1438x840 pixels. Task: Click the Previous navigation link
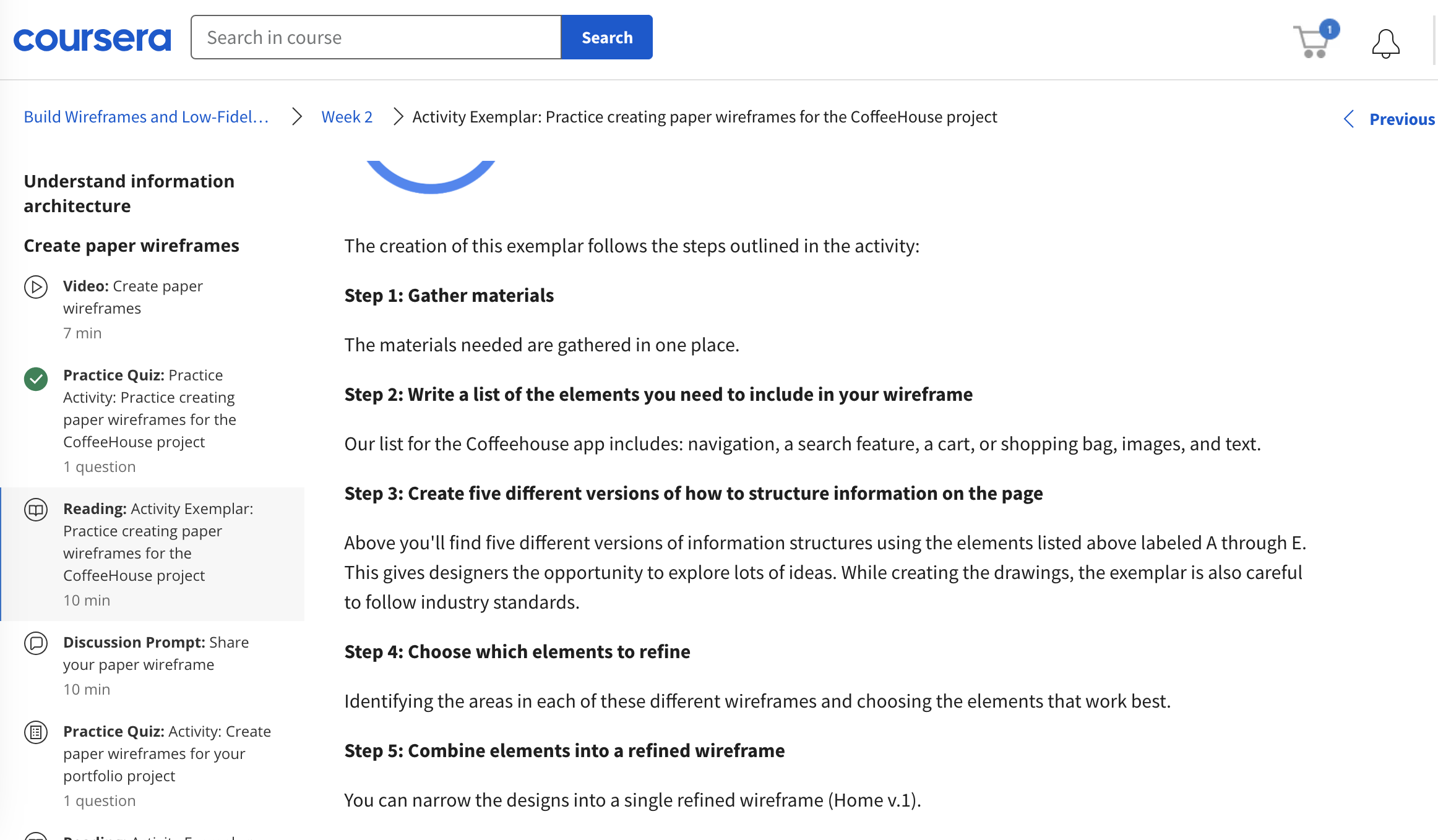(x=1401, y=119)
